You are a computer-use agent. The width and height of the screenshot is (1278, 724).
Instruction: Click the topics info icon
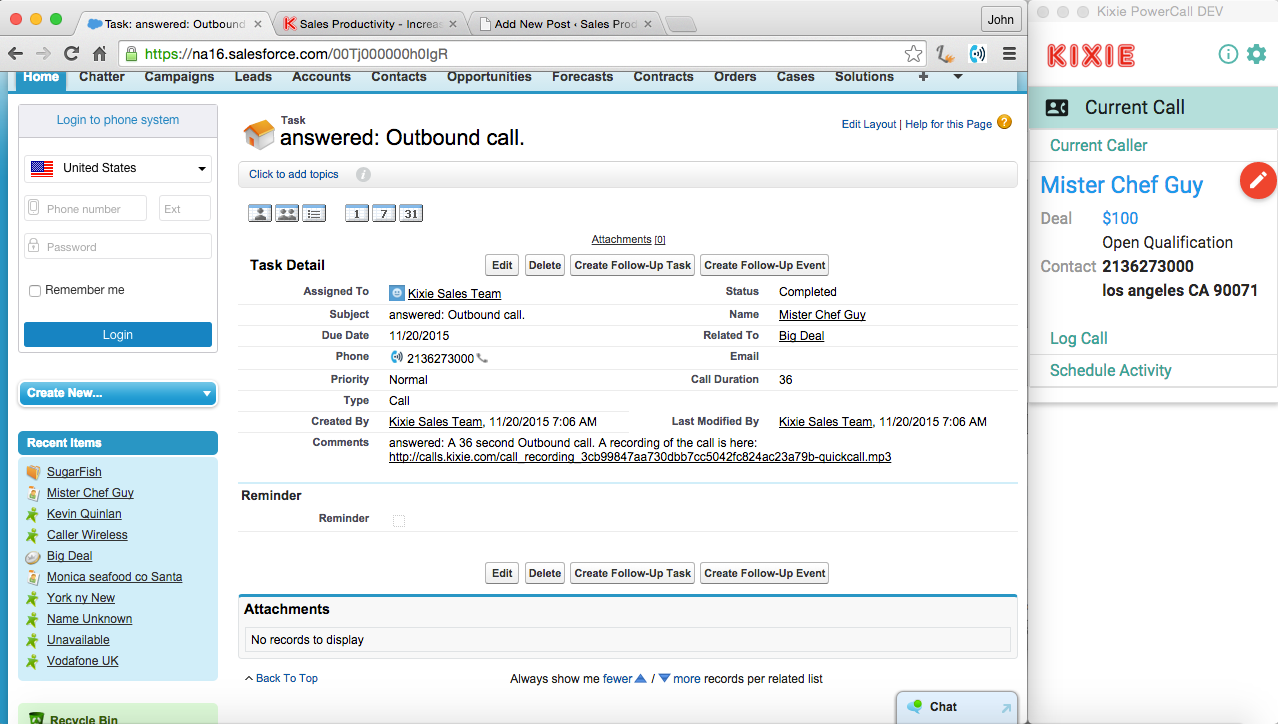[x=363, y=174]
